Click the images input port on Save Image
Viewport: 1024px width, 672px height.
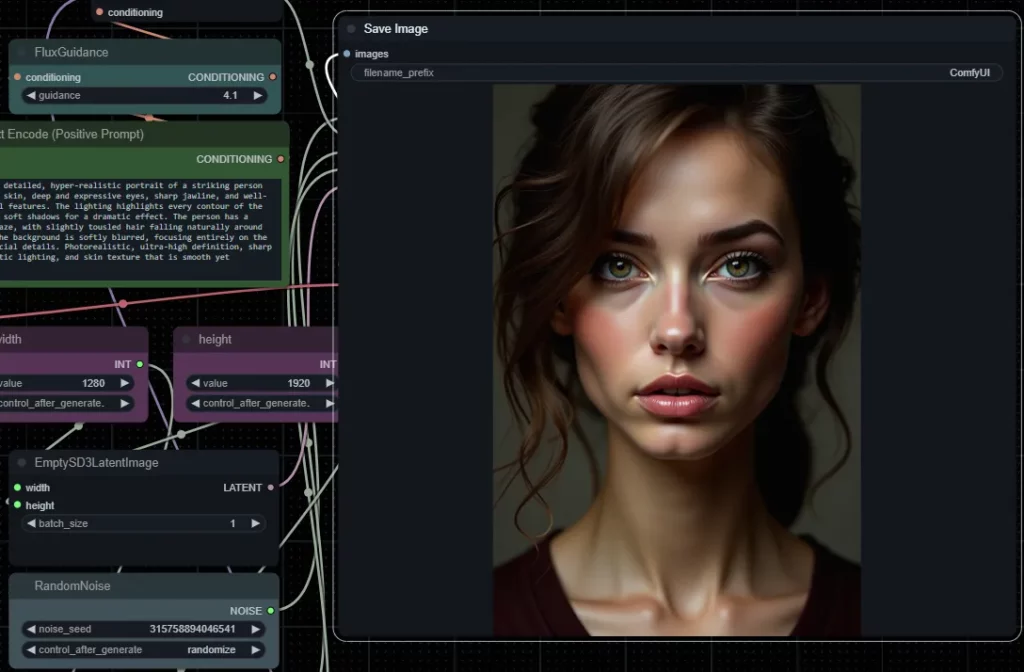347,54
